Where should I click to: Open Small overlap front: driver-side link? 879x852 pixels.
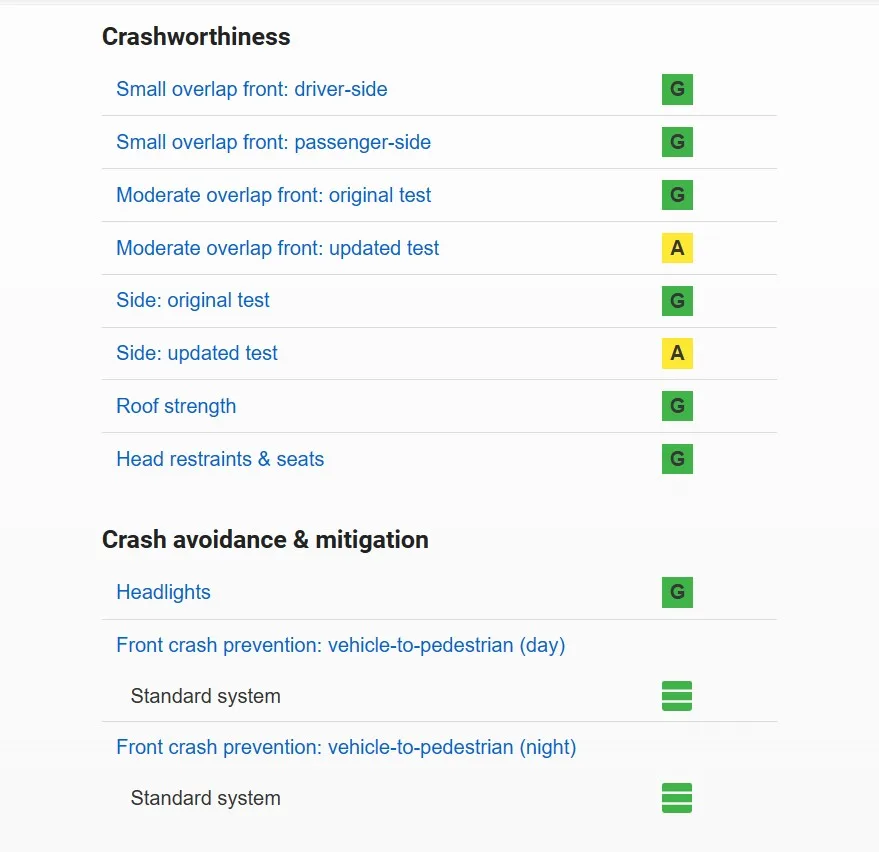coord(251,89)
